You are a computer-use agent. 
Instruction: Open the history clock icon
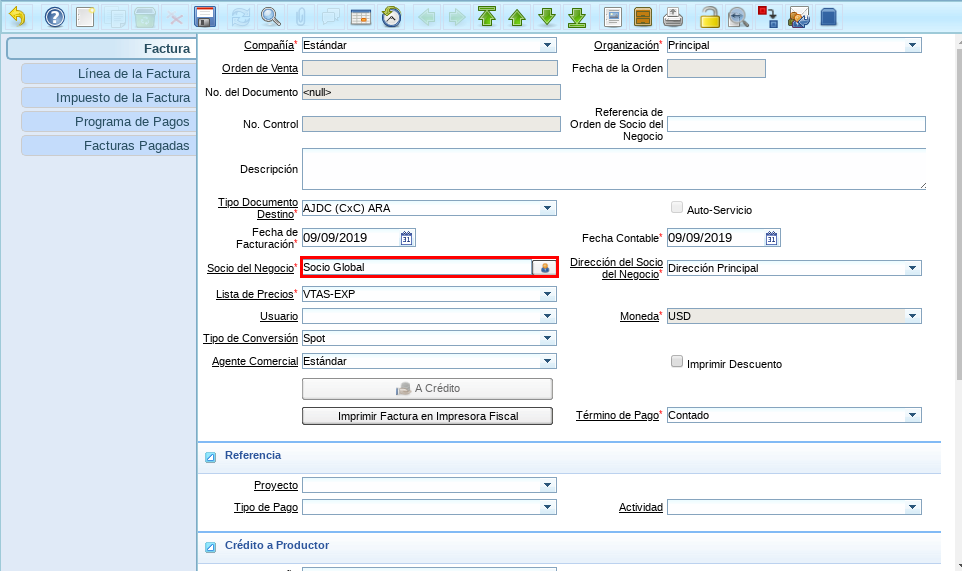coord(392,17)
